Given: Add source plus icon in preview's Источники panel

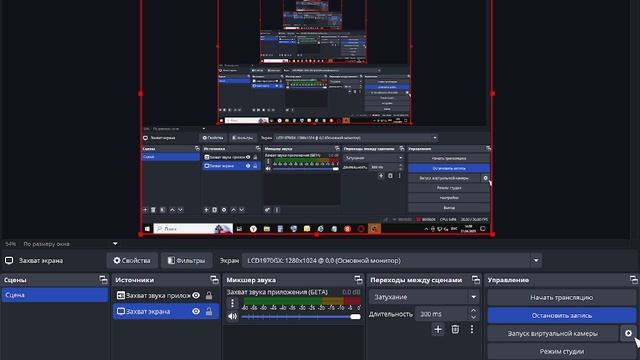Looking at the screenshot, I should point(206,210).
